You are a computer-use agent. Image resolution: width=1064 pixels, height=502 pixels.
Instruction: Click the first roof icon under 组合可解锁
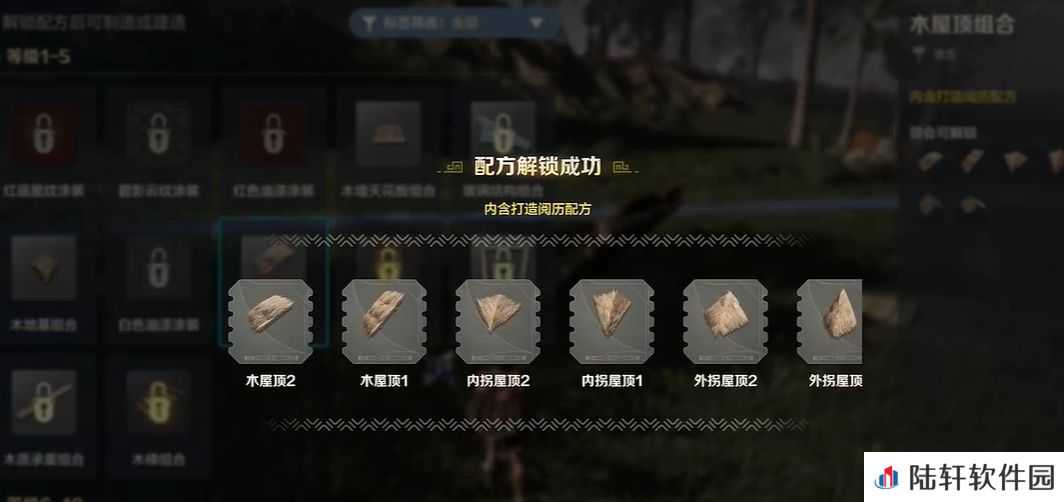pyautogui.click(x=930, y=161)
